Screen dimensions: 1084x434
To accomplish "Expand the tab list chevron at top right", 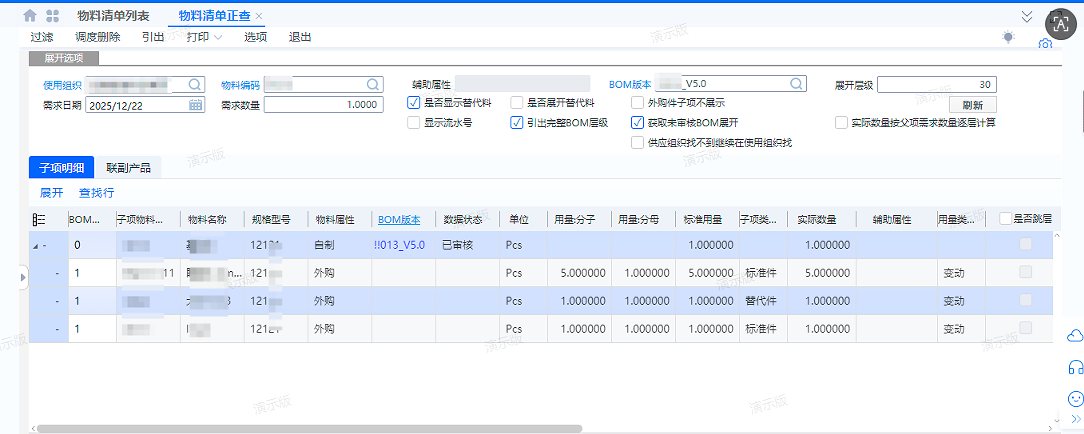I will [x=1027, y=16].
